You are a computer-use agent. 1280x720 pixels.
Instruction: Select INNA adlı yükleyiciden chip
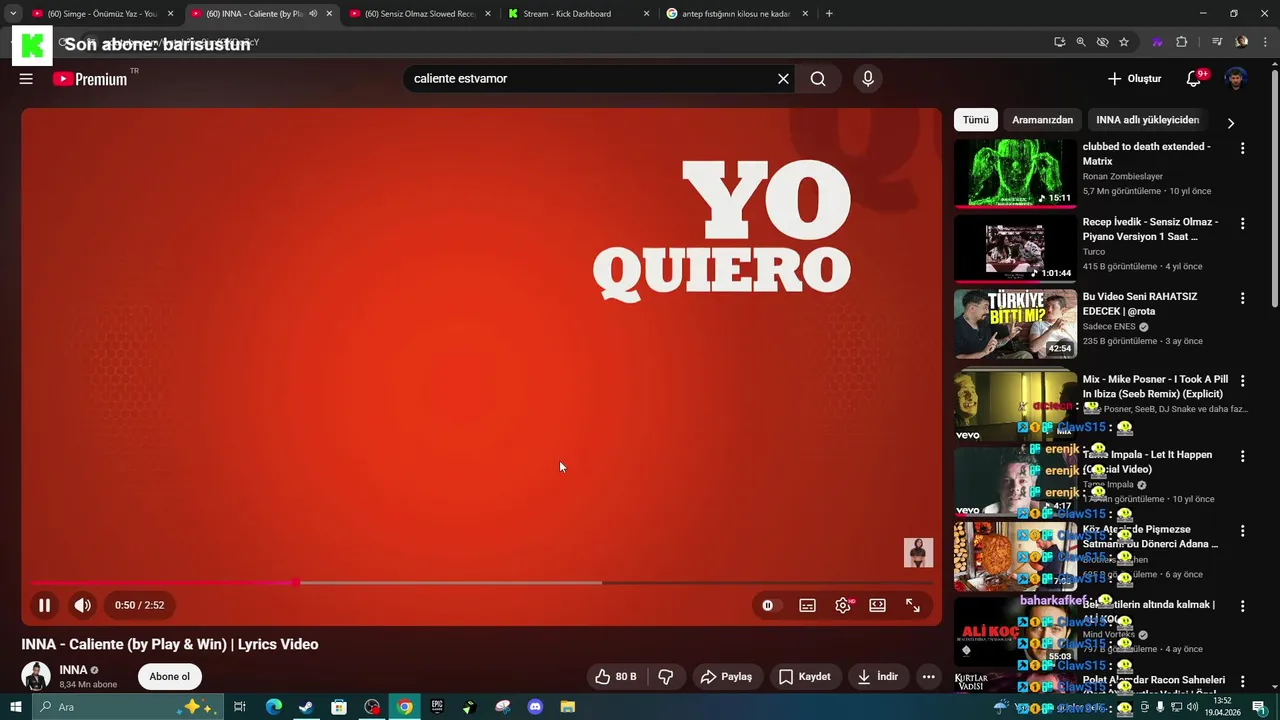(x=1147, y=120)
